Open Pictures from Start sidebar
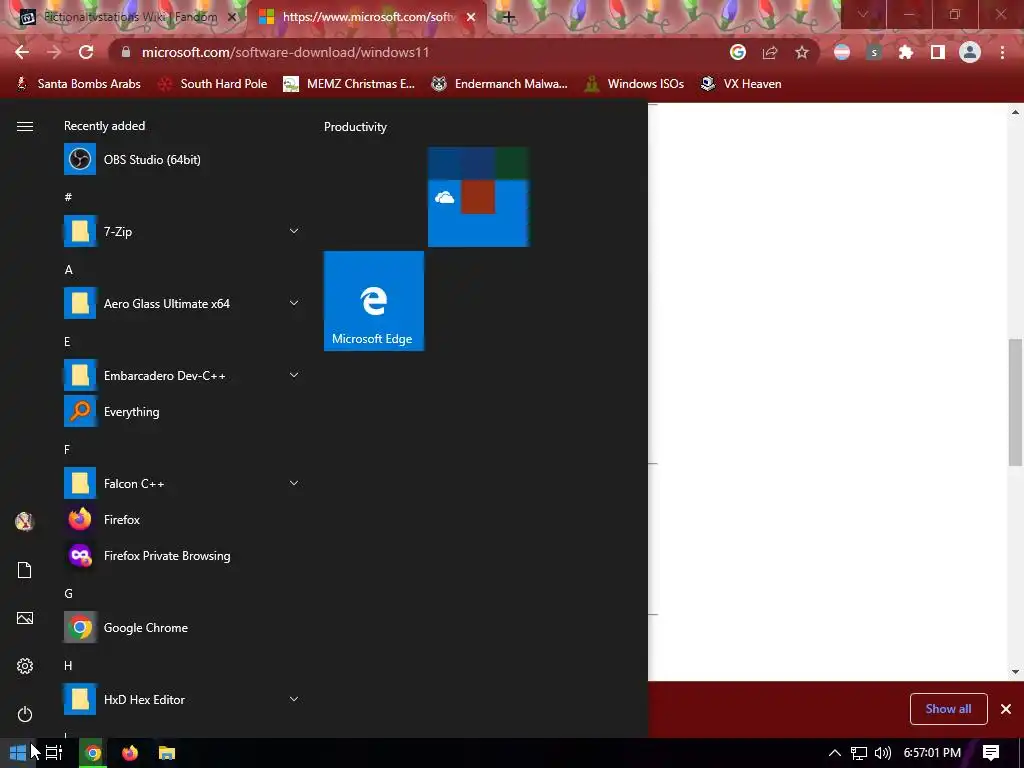Image resolution: width=1024 pixels, height=768 pixels. [x=25, y=618]
